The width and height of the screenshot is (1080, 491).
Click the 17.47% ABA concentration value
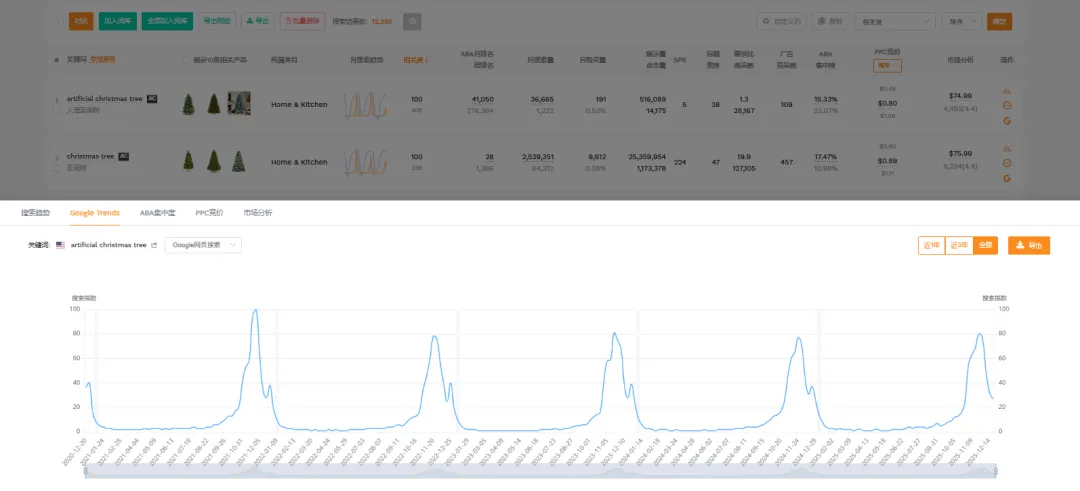(x=825, y=157)
